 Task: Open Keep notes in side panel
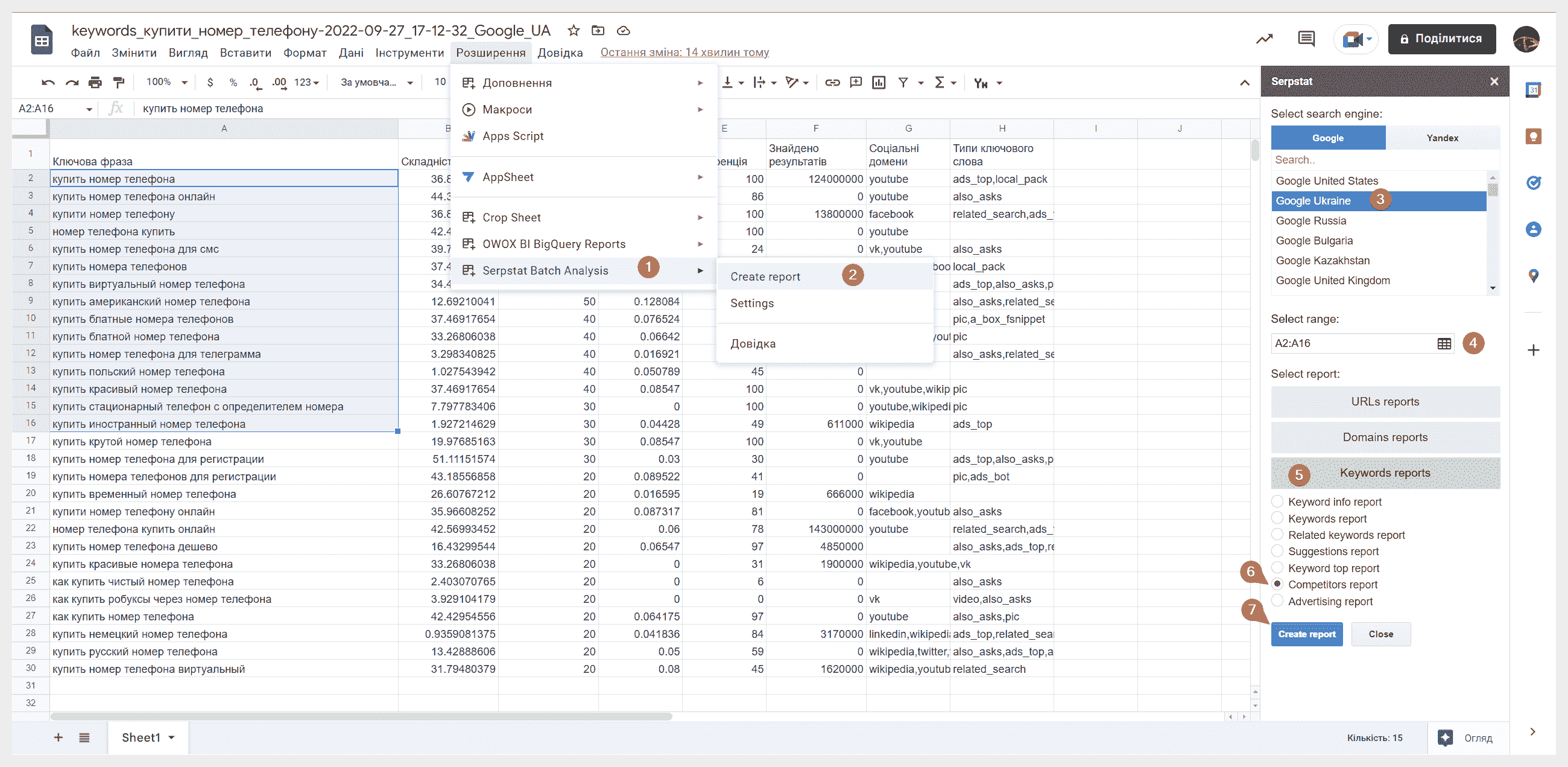(1533, 136)
